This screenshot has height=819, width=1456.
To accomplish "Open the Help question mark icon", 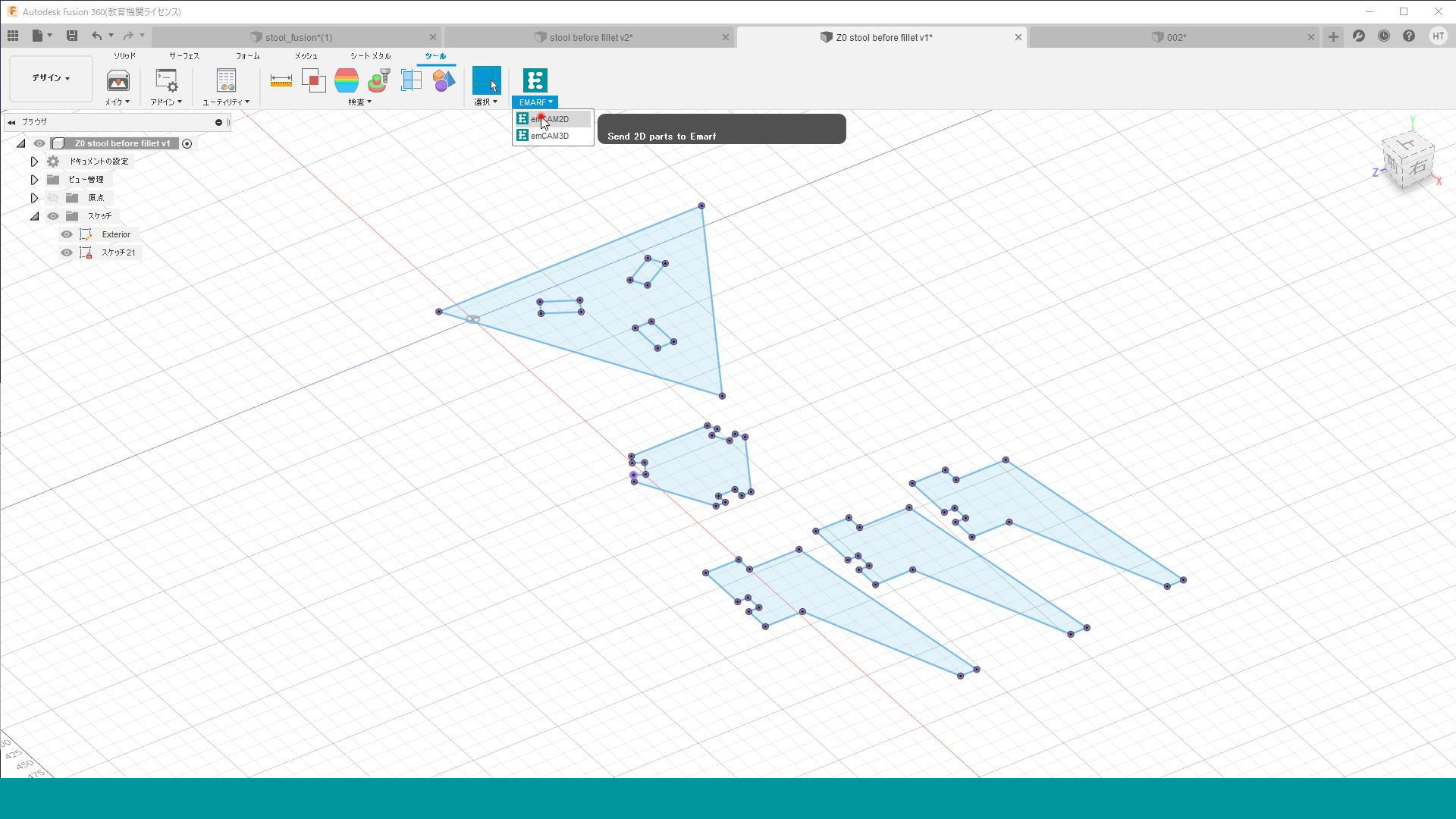I will (x=1409, y=36).
